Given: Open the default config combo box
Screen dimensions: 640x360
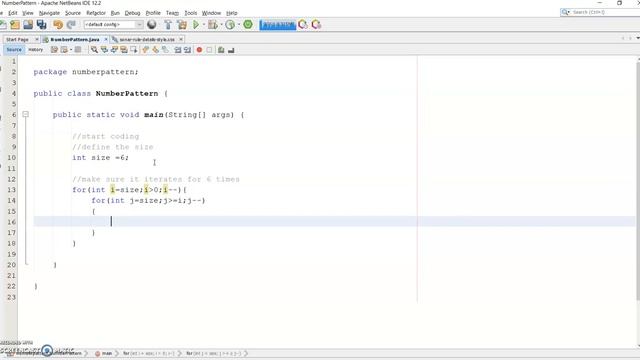Looking at the screenshot, I should tap(113, 24).
